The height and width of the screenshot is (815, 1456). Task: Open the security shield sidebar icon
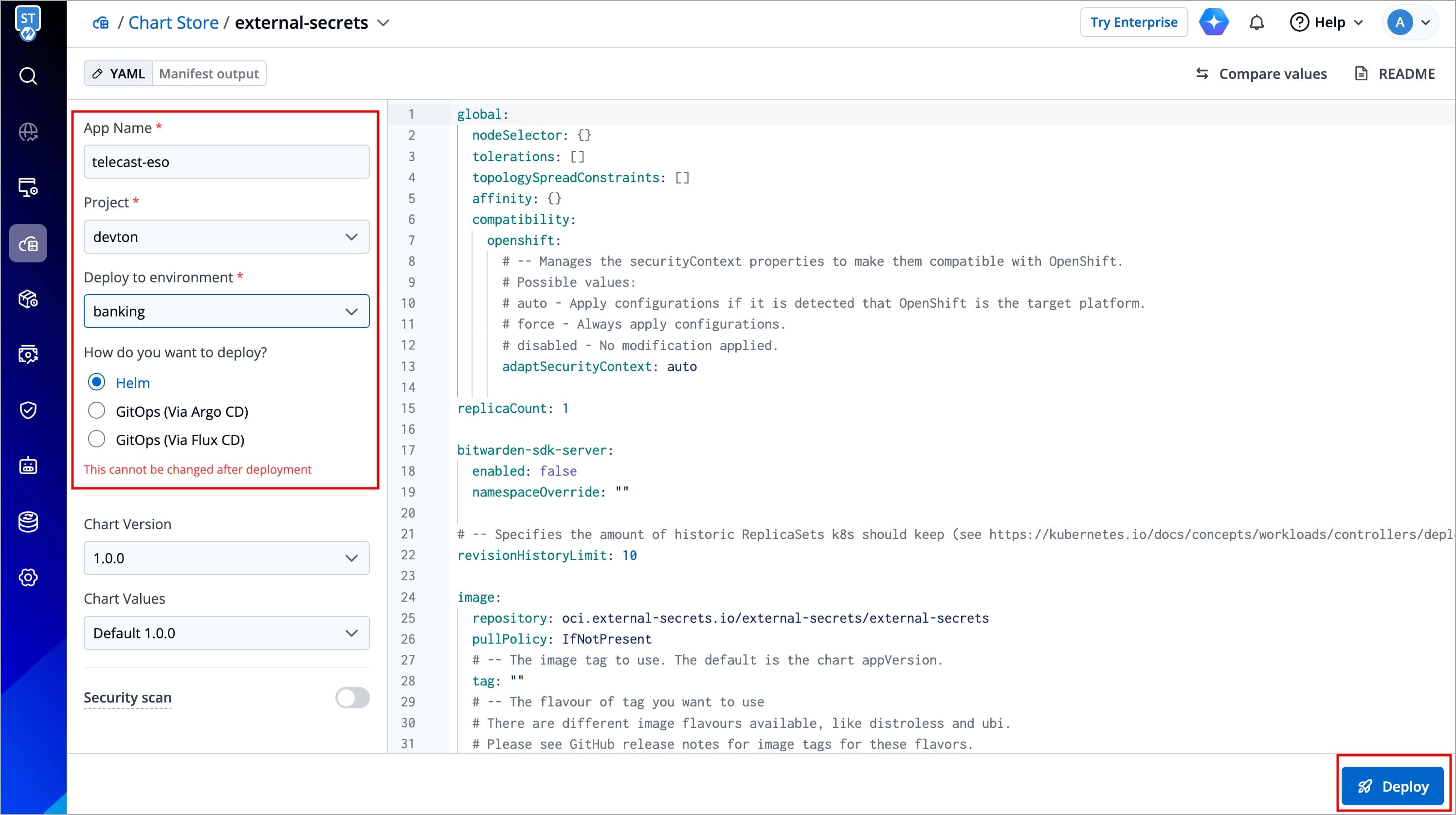coord(28,410)
